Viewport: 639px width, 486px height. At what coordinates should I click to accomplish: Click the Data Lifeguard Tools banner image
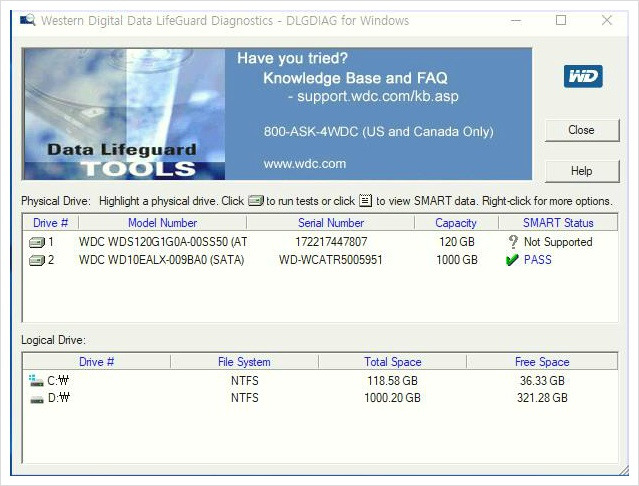(x=124, y=114)
